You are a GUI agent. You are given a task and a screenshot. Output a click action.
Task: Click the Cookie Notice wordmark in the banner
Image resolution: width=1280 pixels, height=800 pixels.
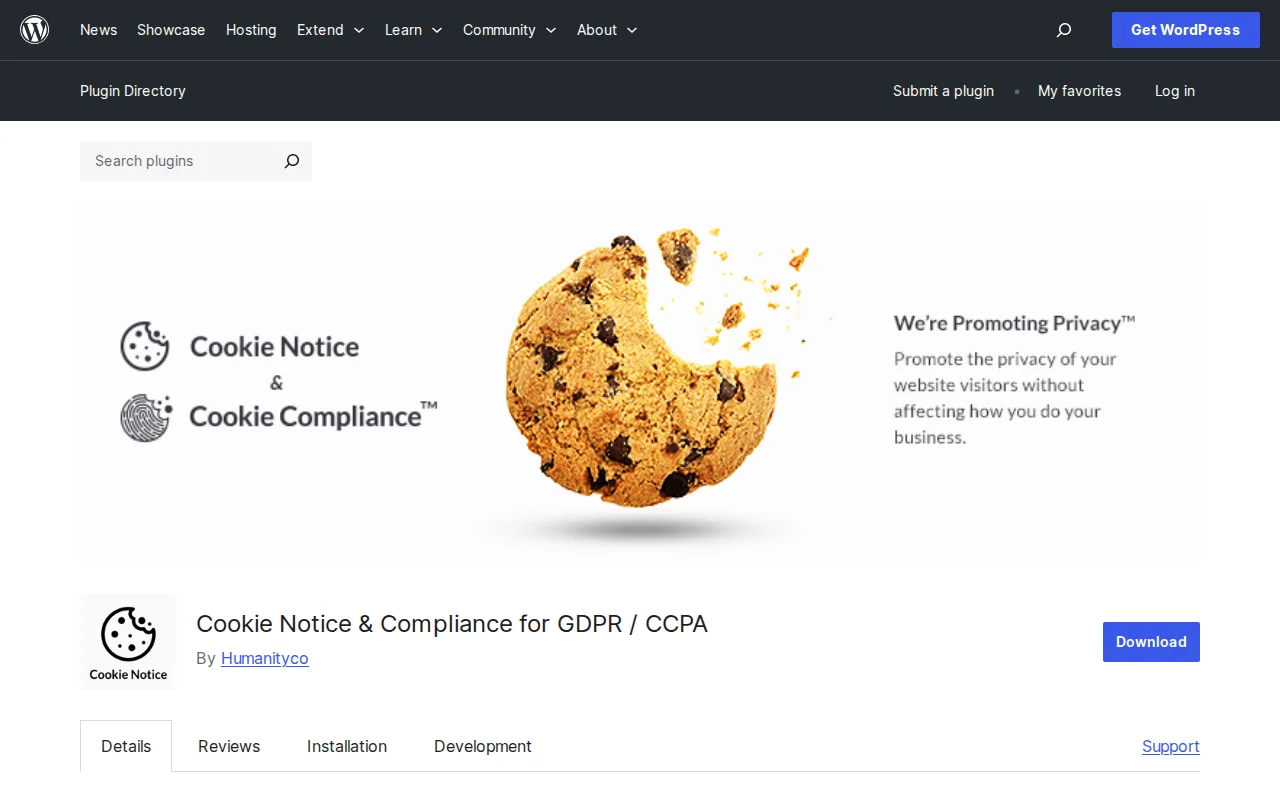click(274, 347)
